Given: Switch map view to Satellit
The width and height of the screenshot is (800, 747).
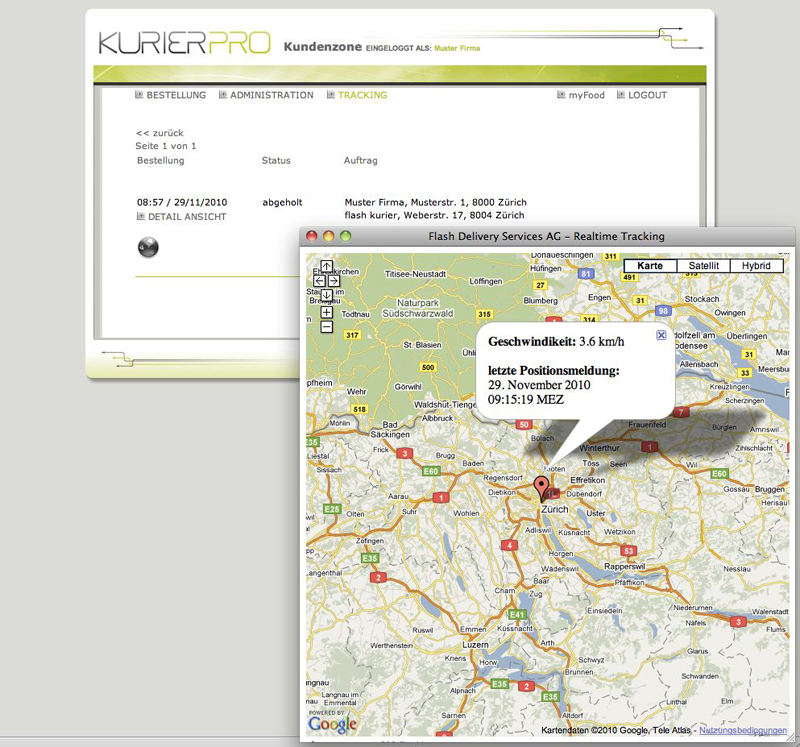Looking at the screenshot, I should (704, 266).
